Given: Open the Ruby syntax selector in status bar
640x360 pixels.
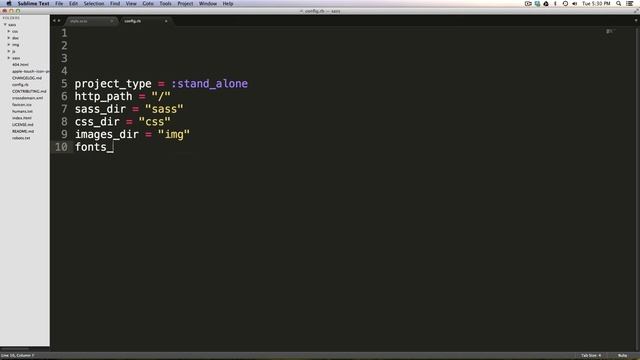Looking at the screenshot, I should pyautogui.click(x=622, y=356).
